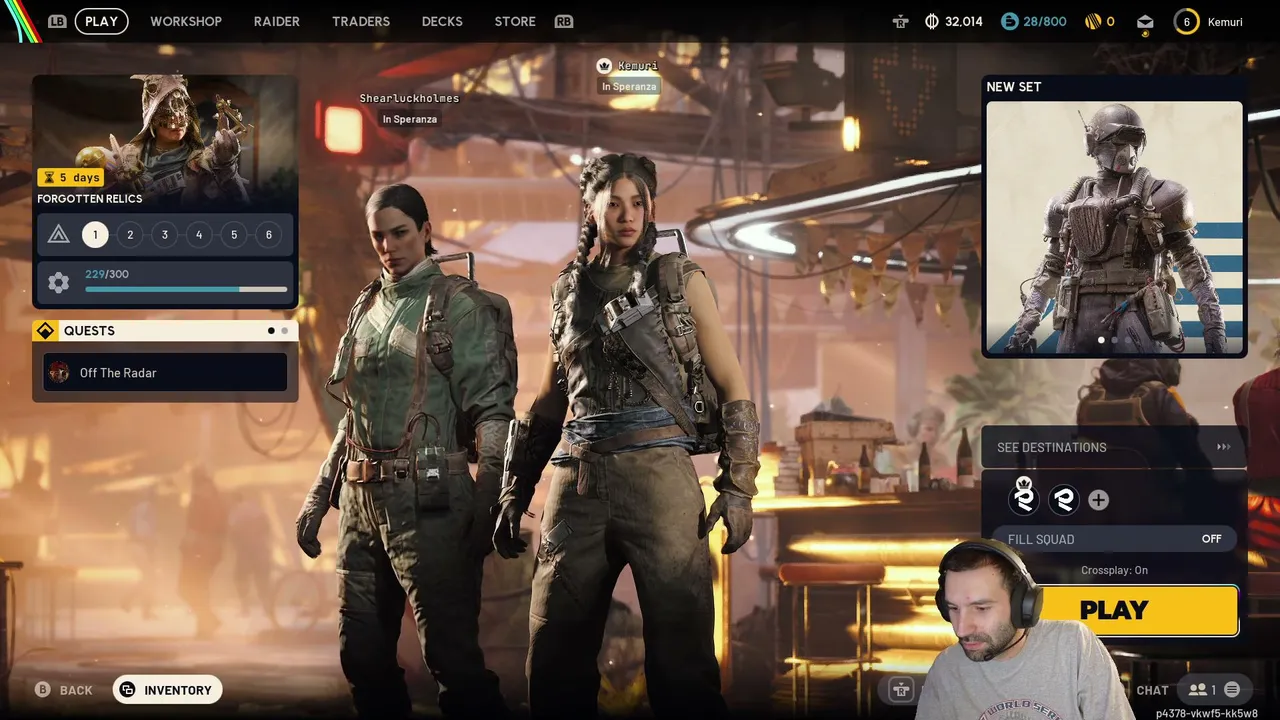Image resolution: width=1280 pixels, height=720 pixels.
Task: Select relic stage 5
Action: coord(234,235)
